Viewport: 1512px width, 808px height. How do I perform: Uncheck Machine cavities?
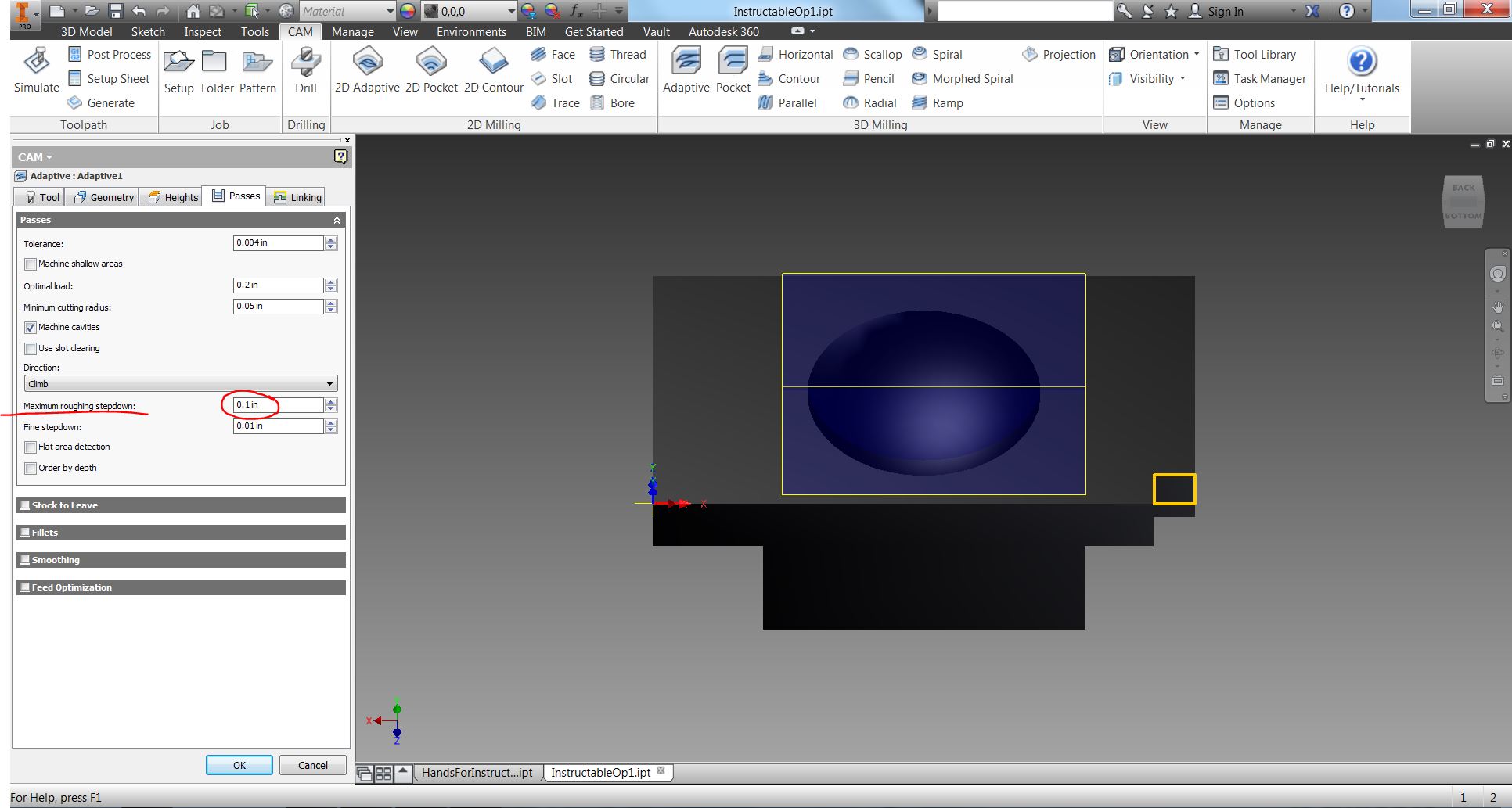[31, 328]
